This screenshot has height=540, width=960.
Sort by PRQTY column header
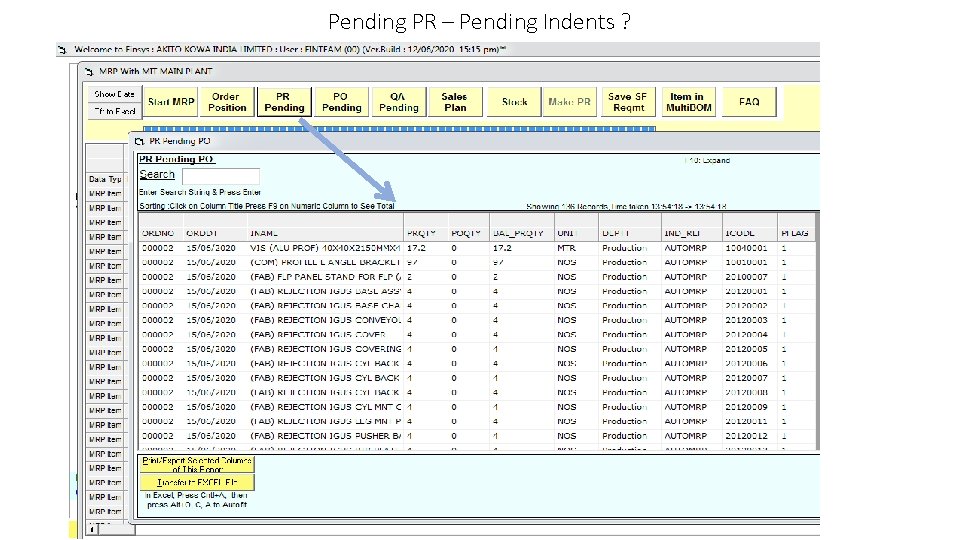pyautogui.click(x=421, y=233)
